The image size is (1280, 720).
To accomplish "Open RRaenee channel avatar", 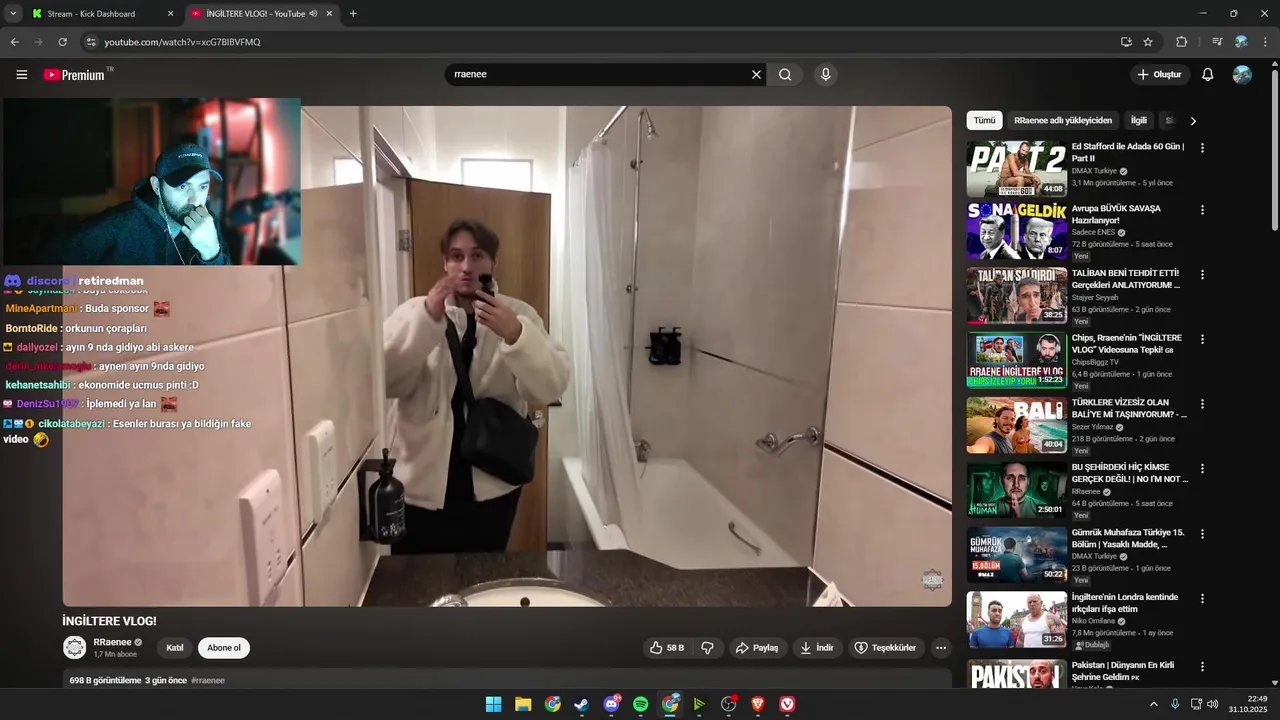I will point(75,648).
